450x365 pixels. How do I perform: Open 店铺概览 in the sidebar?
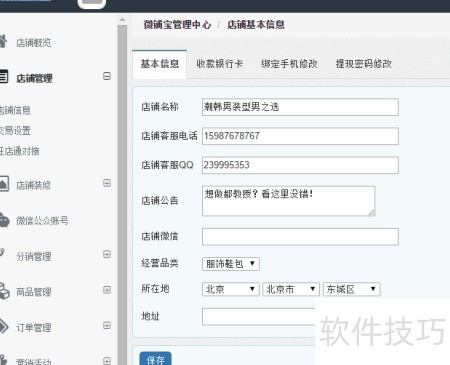pyautogui.click(x=34, y=43)
